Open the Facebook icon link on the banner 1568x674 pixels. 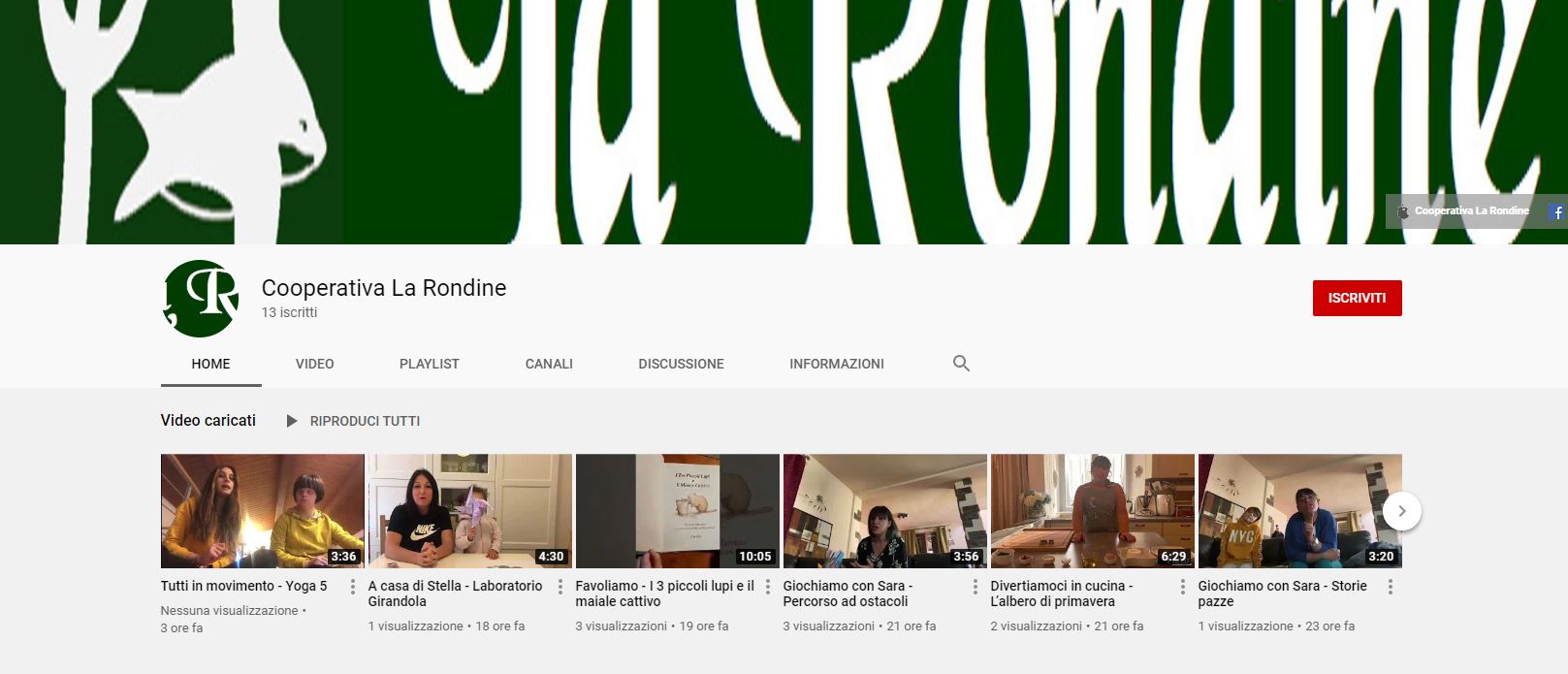tap(1557, 211)
